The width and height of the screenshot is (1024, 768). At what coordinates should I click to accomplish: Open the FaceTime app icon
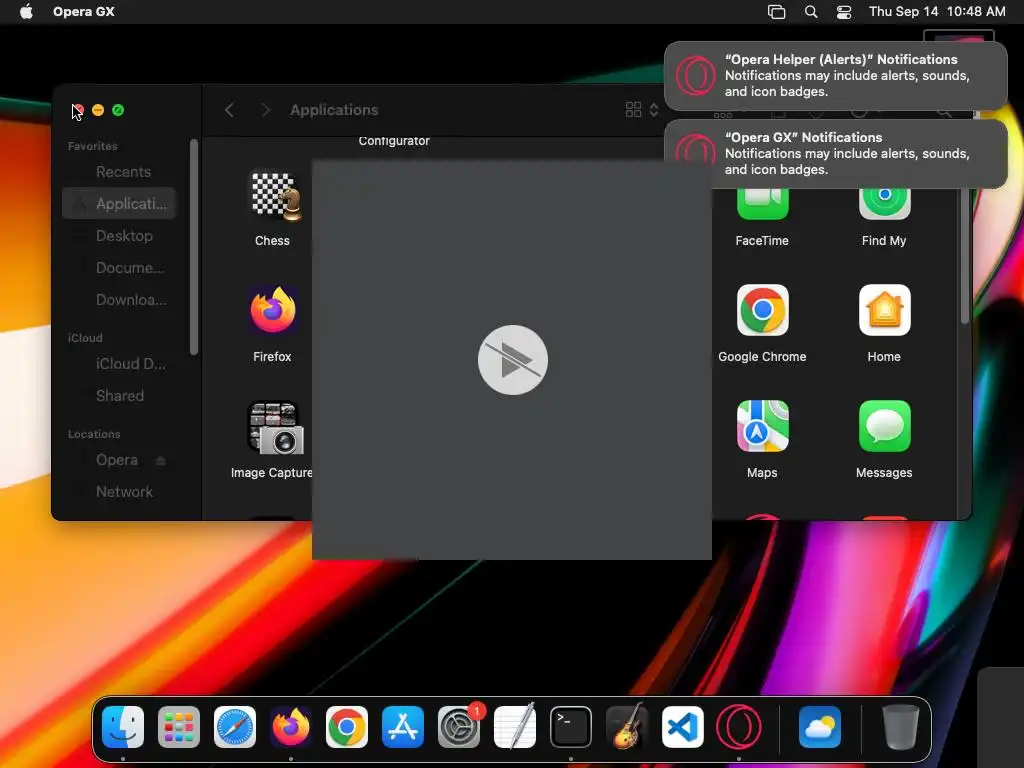click(x=762, y=204)
